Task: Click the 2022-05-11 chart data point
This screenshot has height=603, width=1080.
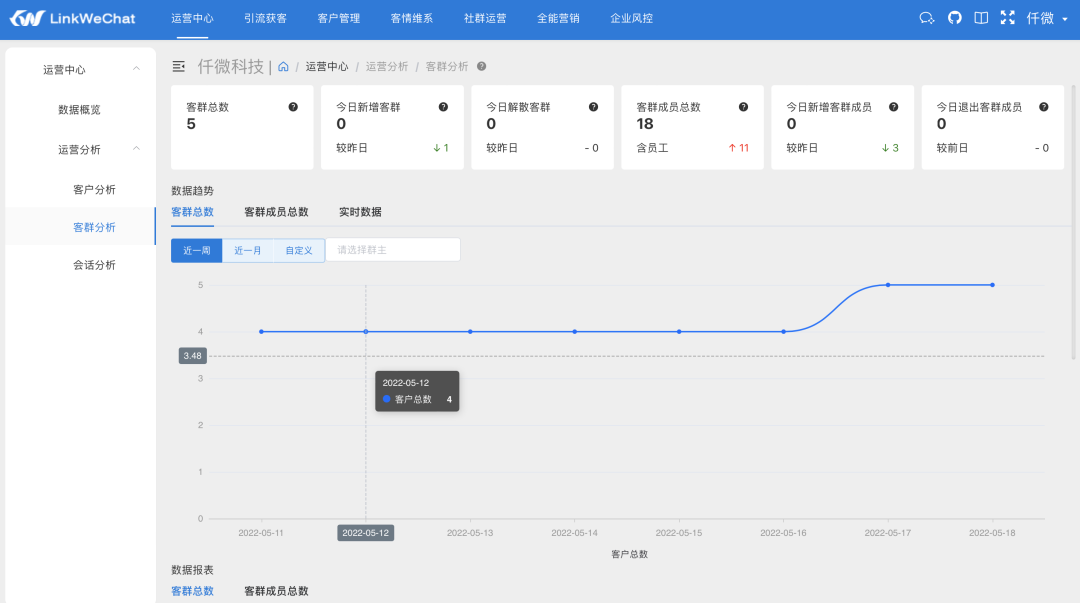Action: point(261,331)
